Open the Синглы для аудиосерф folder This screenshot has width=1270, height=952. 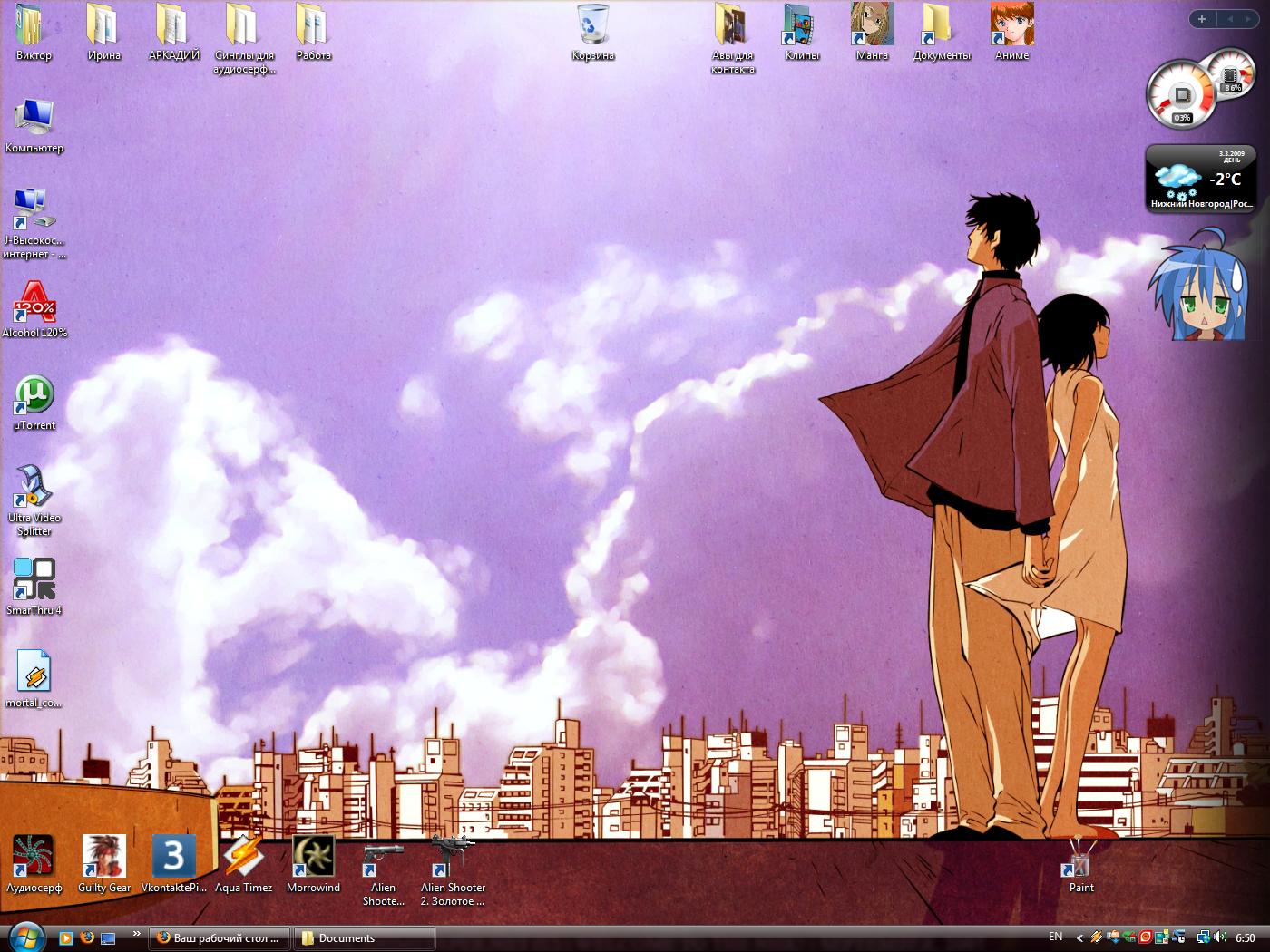coord(243,38)
